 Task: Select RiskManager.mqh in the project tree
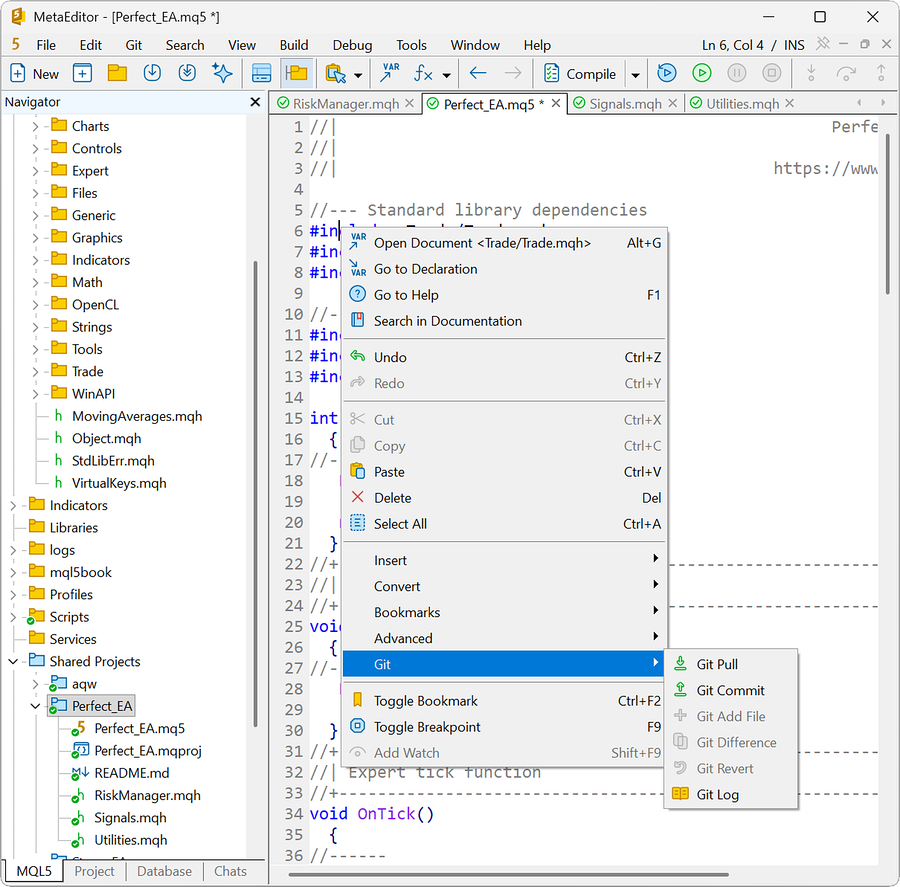(x=147, y=796)
